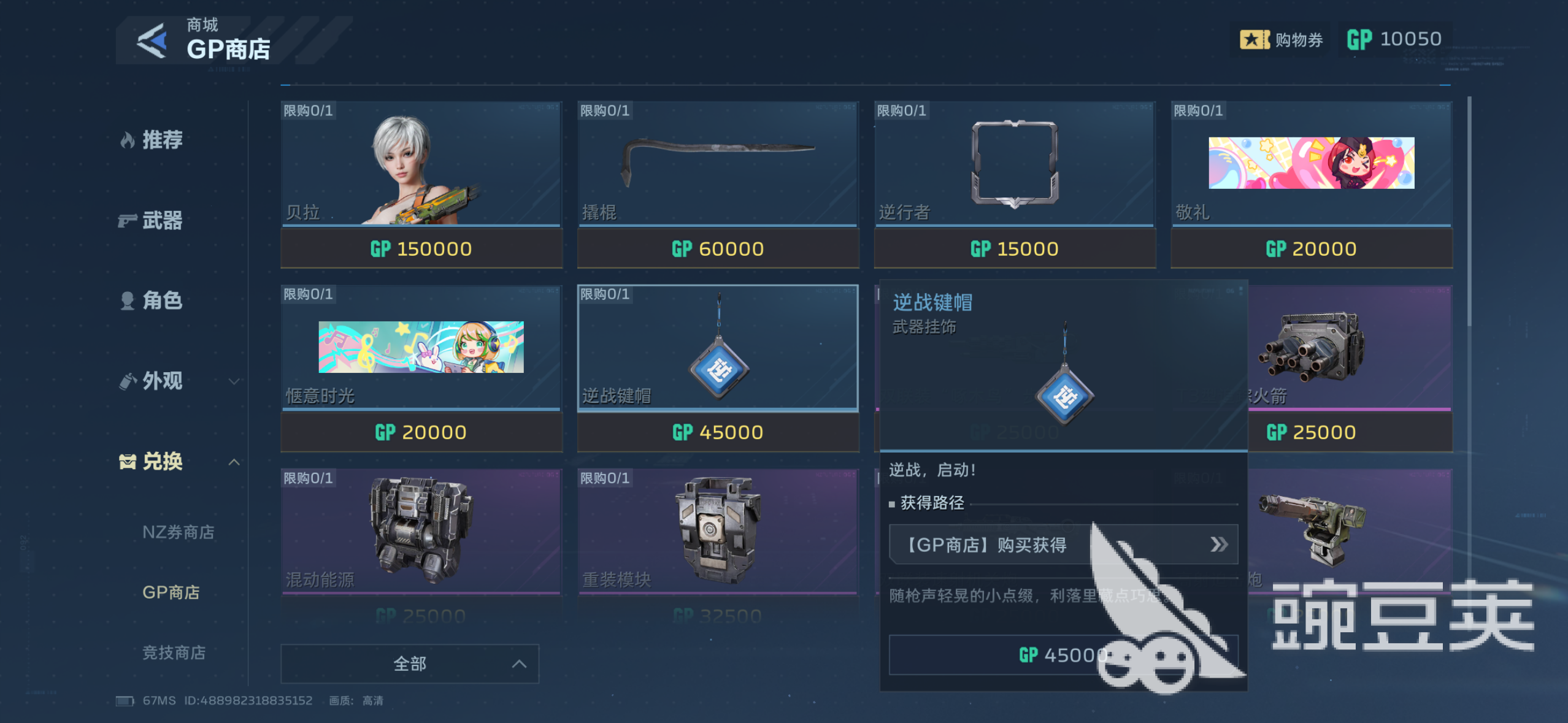Select the 逆行者 frame item icon

pos(1014,164)
